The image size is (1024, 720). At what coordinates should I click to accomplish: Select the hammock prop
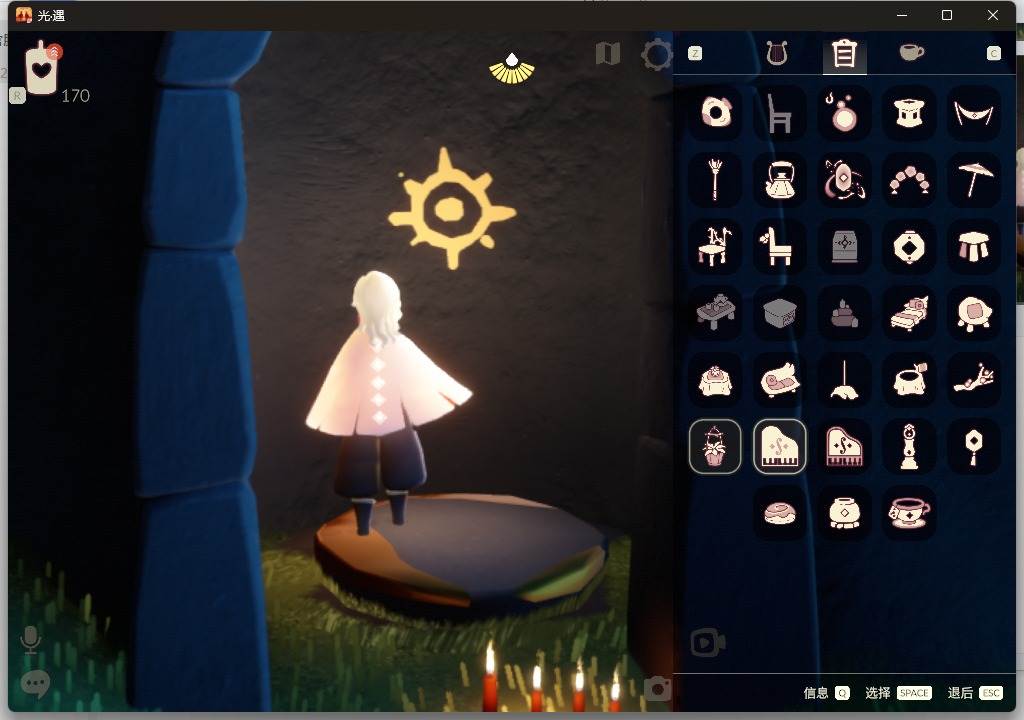[975, 114]
